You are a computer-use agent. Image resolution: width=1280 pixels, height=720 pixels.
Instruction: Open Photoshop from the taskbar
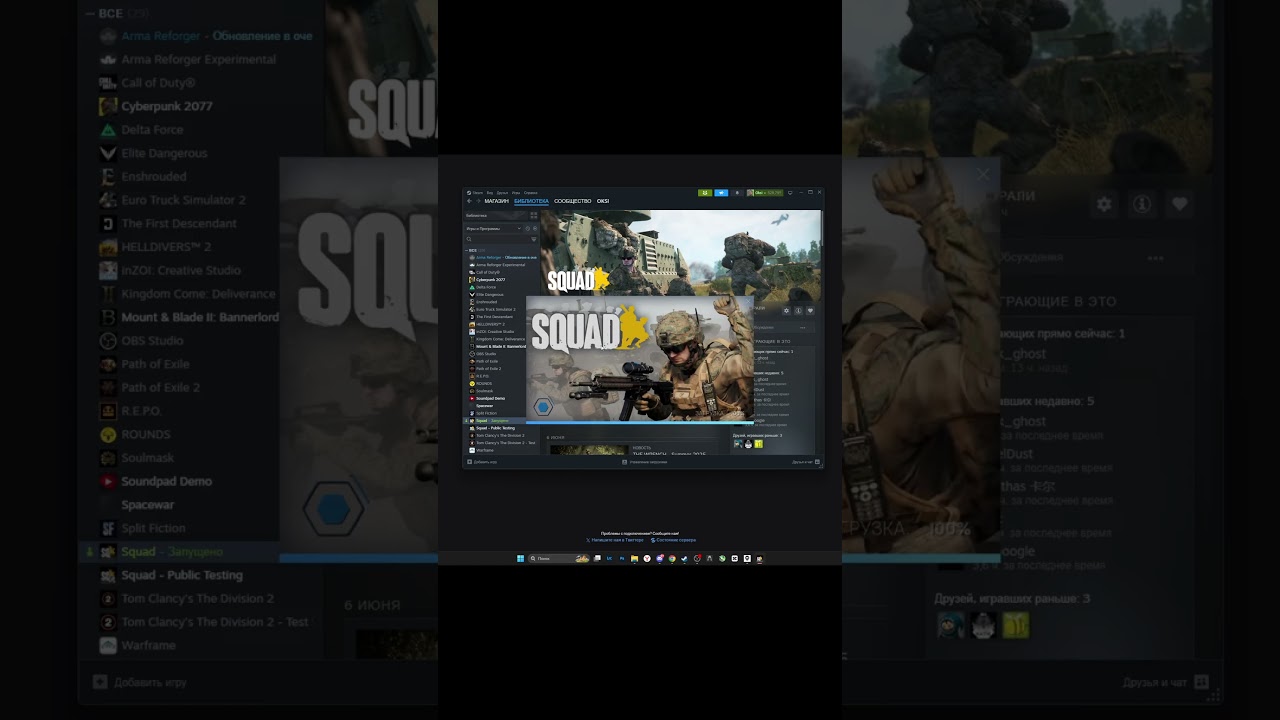coord(622,558)
